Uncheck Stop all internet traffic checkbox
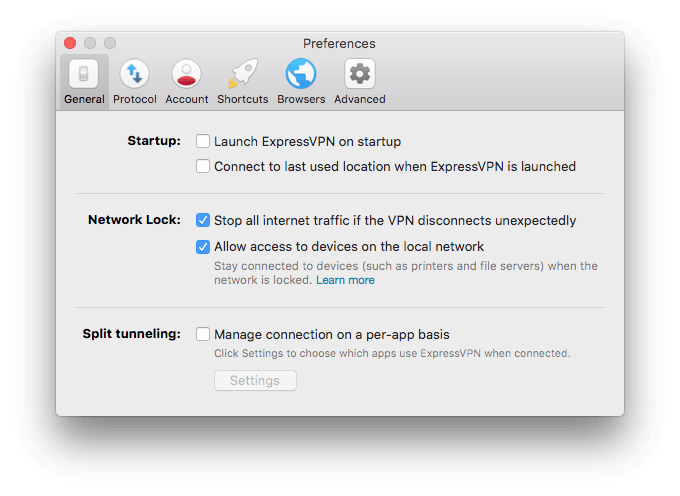This screenshot has width=680, height=496. [x=203, y=220]
